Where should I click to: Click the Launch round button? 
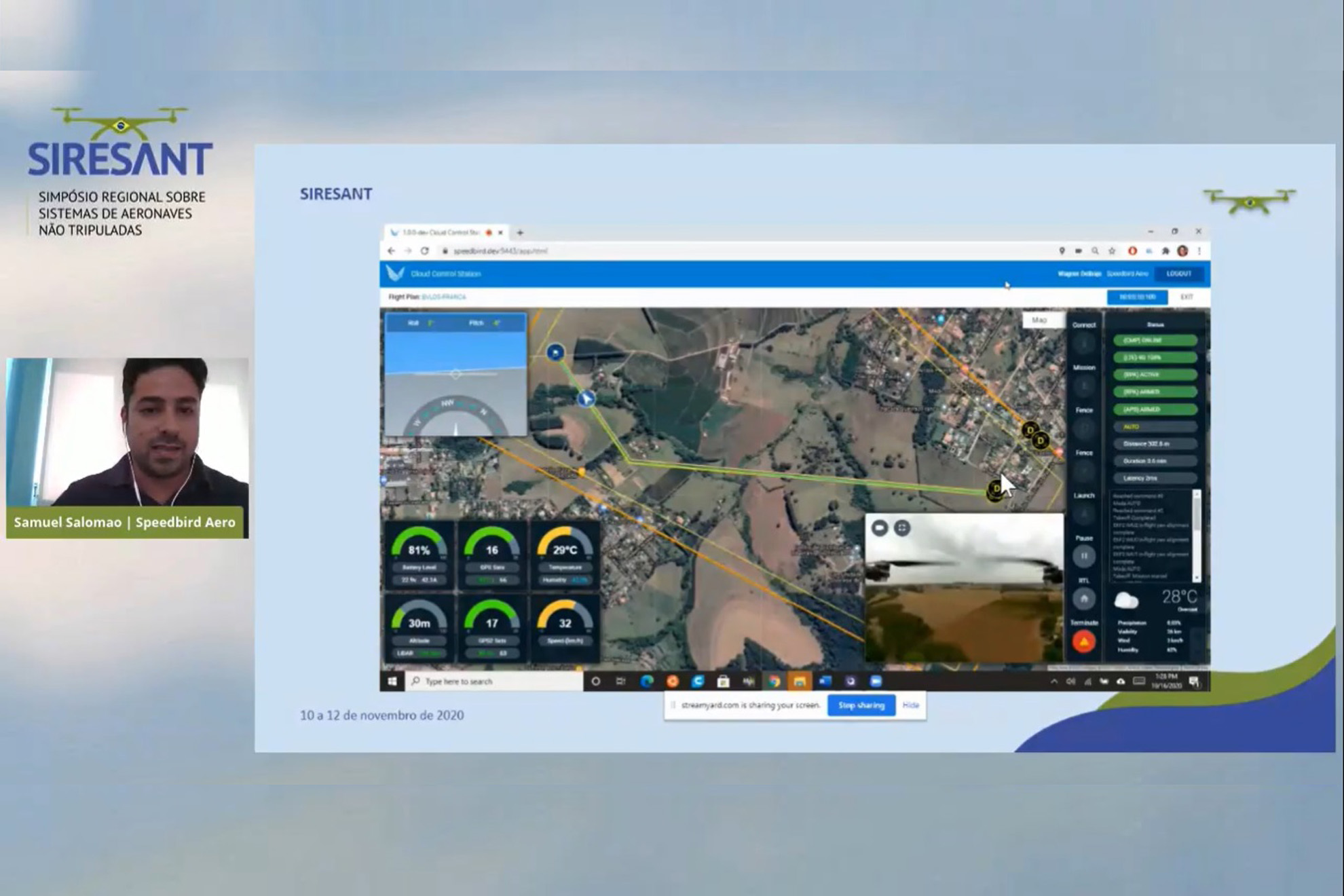click(1084, 514)
